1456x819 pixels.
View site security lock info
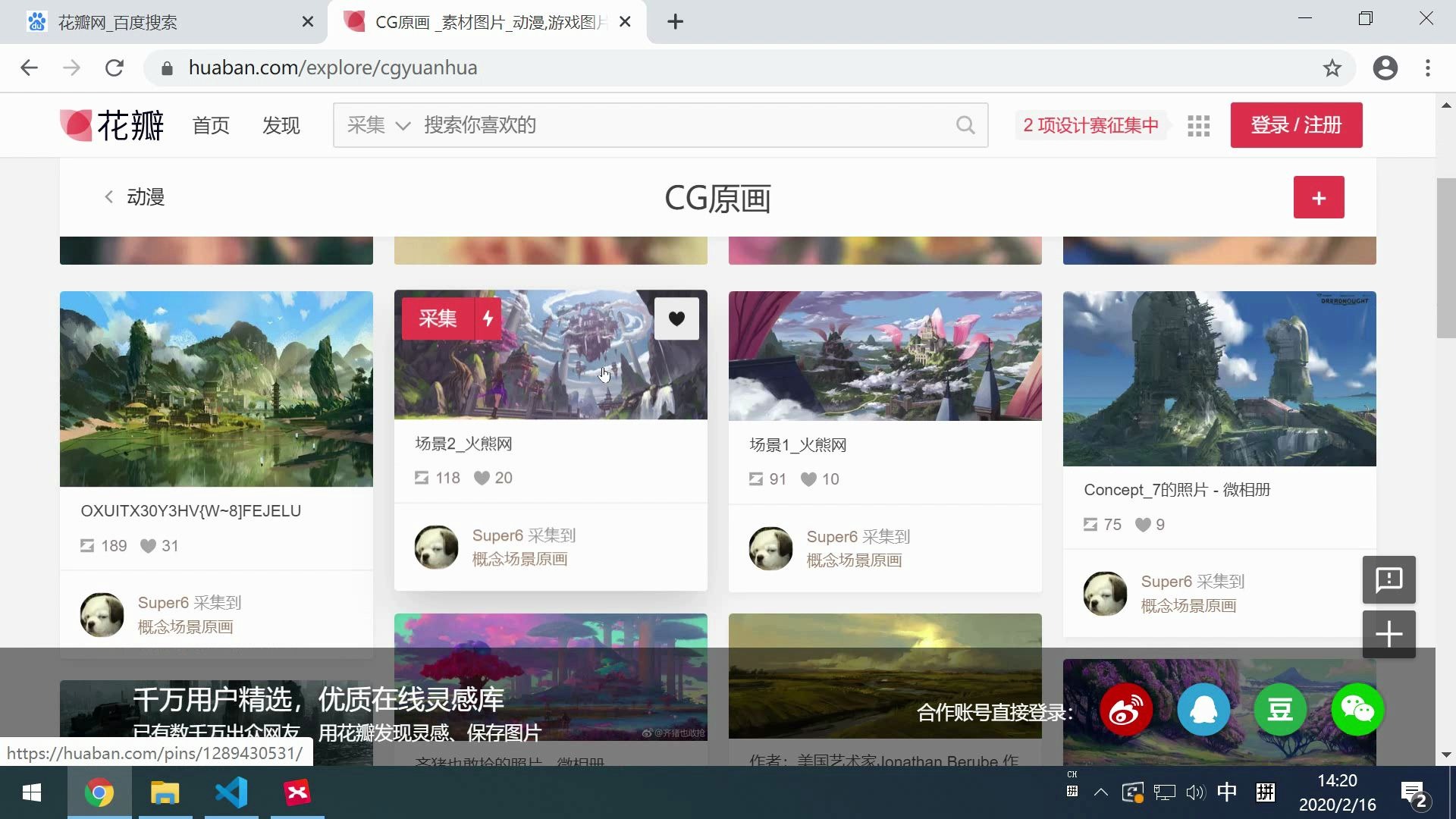(x=168, y=68)
